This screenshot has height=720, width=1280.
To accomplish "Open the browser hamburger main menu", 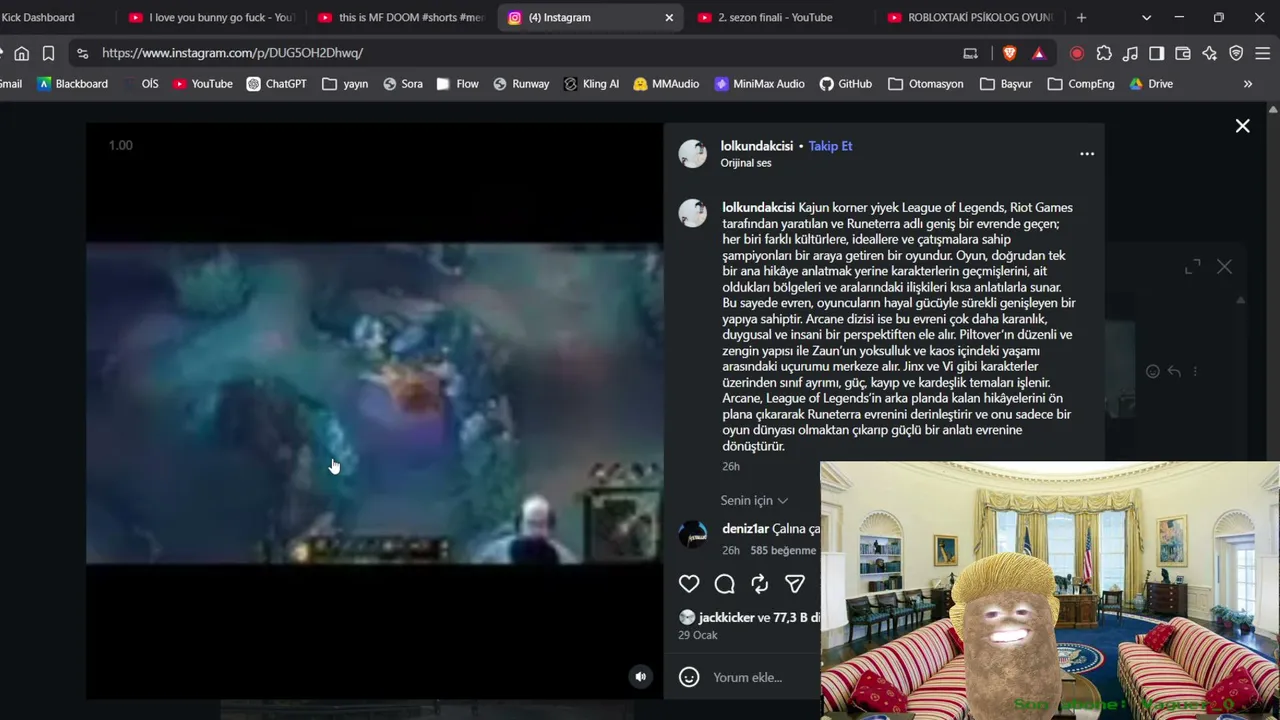I will coord(1263,53).
